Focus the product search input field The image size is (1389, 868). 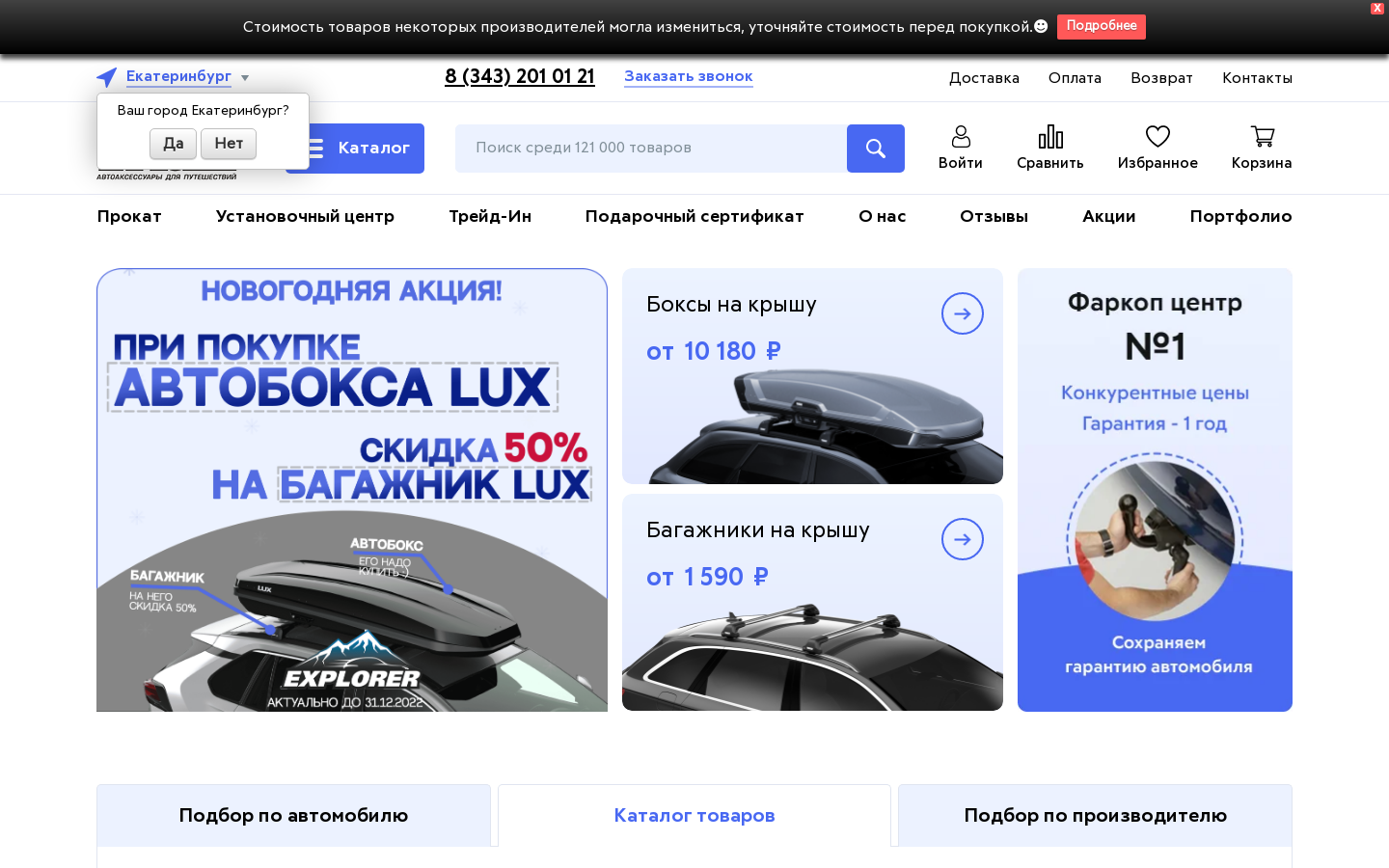click(651, 149)
